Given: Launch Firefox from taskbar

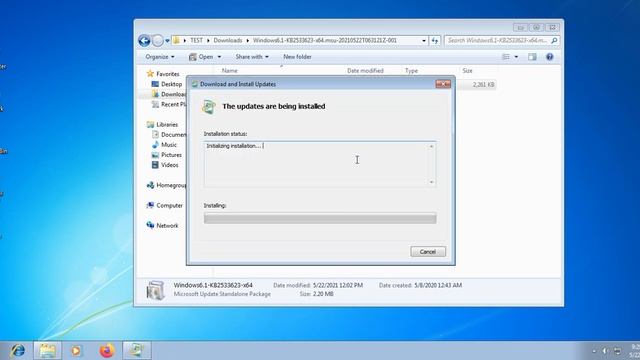Looking at the screenshot, I should (x=107, y=350).
